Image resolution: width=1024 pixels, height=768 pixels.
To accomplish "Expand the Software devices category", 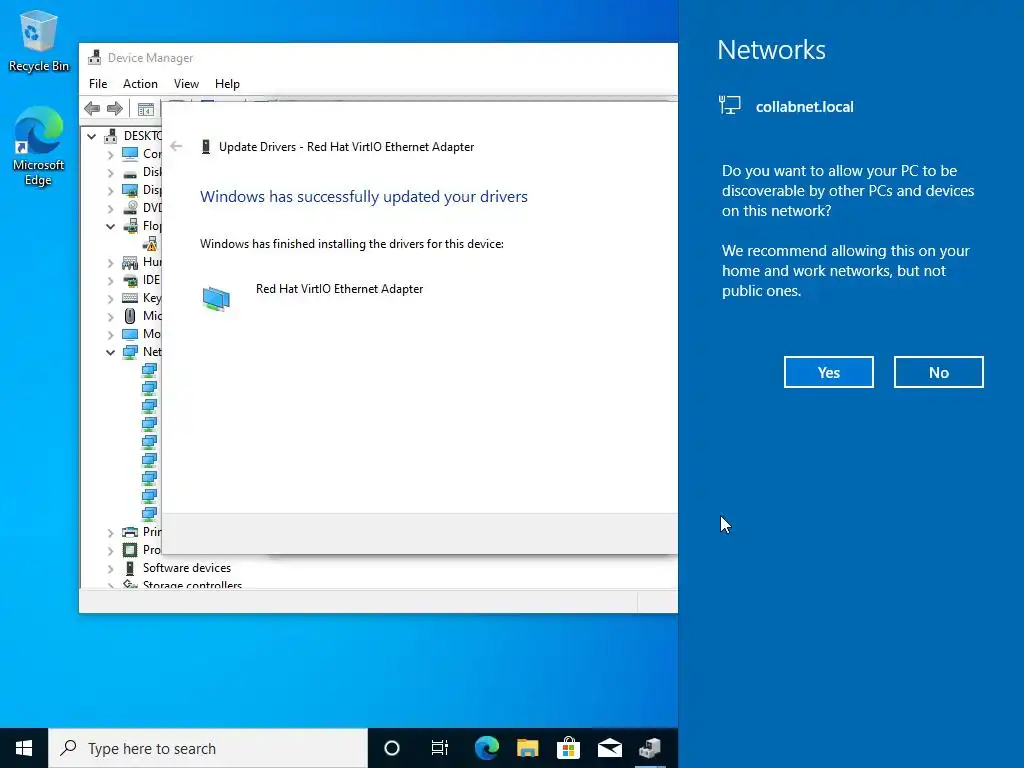I will [110, 568].
